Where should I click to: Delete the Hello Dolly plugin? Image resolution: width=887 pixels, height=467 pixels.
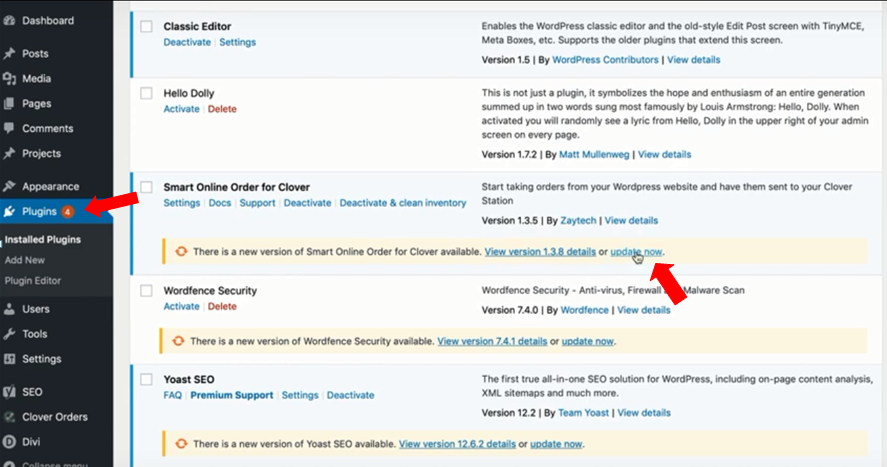coord(222,109)
